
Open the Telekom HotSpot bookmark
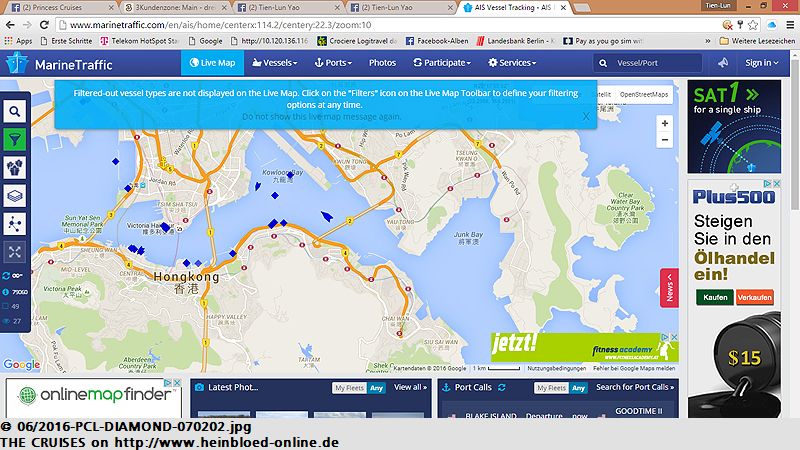click(x=139, y=41)
